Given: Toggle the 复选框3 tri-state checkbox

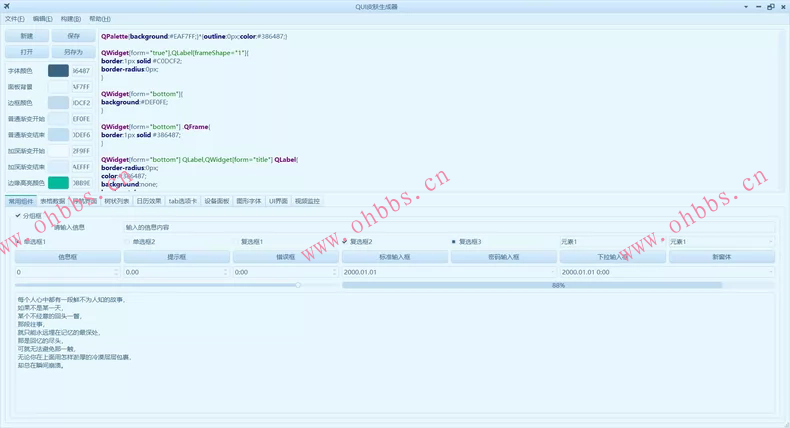Looking at the screenshot, I should pyautogui.click(x=454, y=242).
